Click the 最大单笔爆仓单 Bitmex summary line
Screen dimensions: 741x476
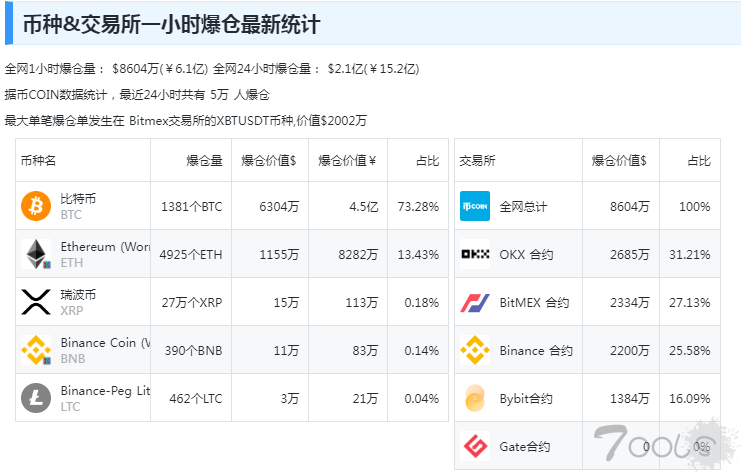pyautogui.click(x=186, y=121)
